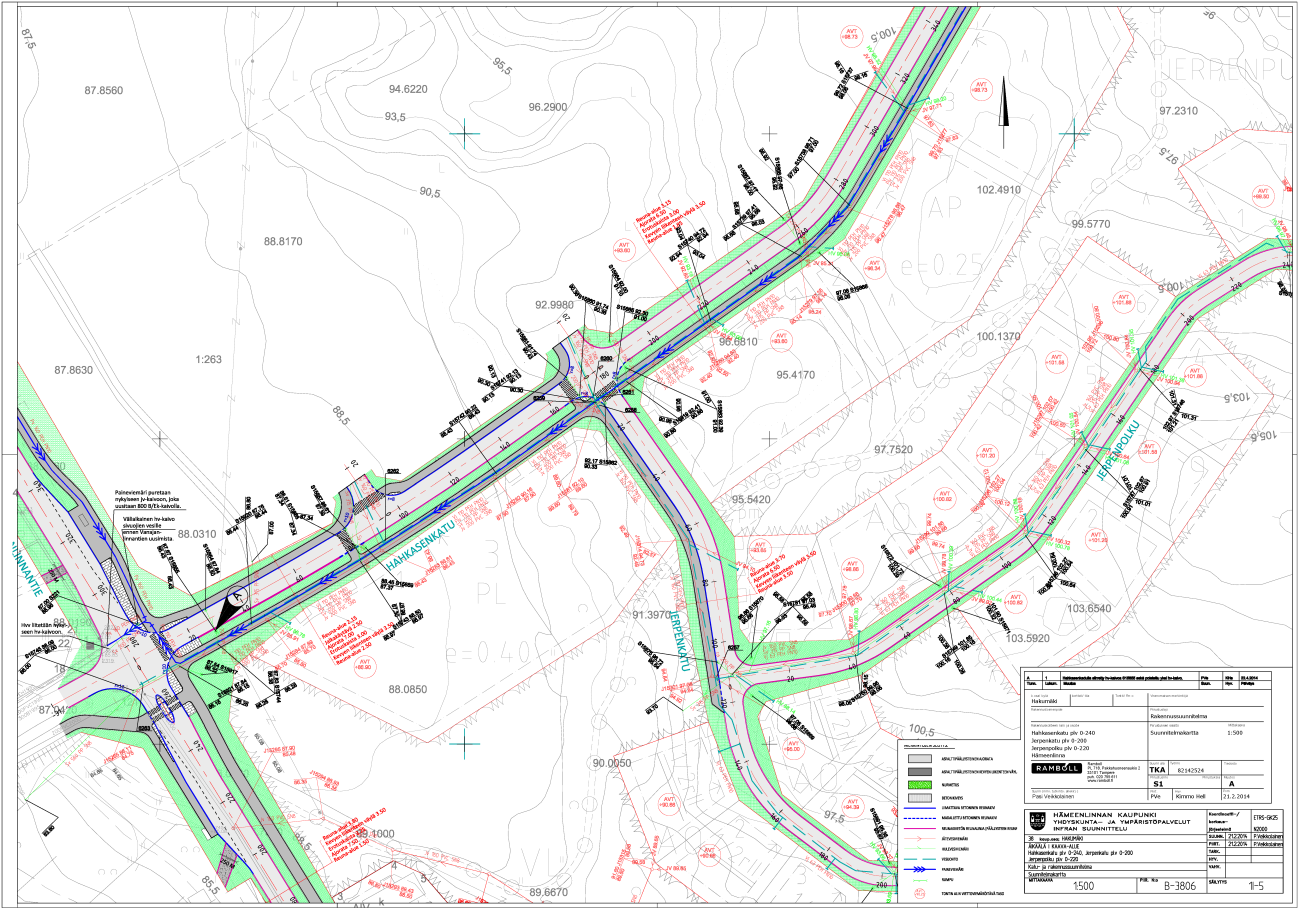Click the date 21.2.2014
The width and height of the screenshot is (1299, 909).
(x=1236, y=797)
